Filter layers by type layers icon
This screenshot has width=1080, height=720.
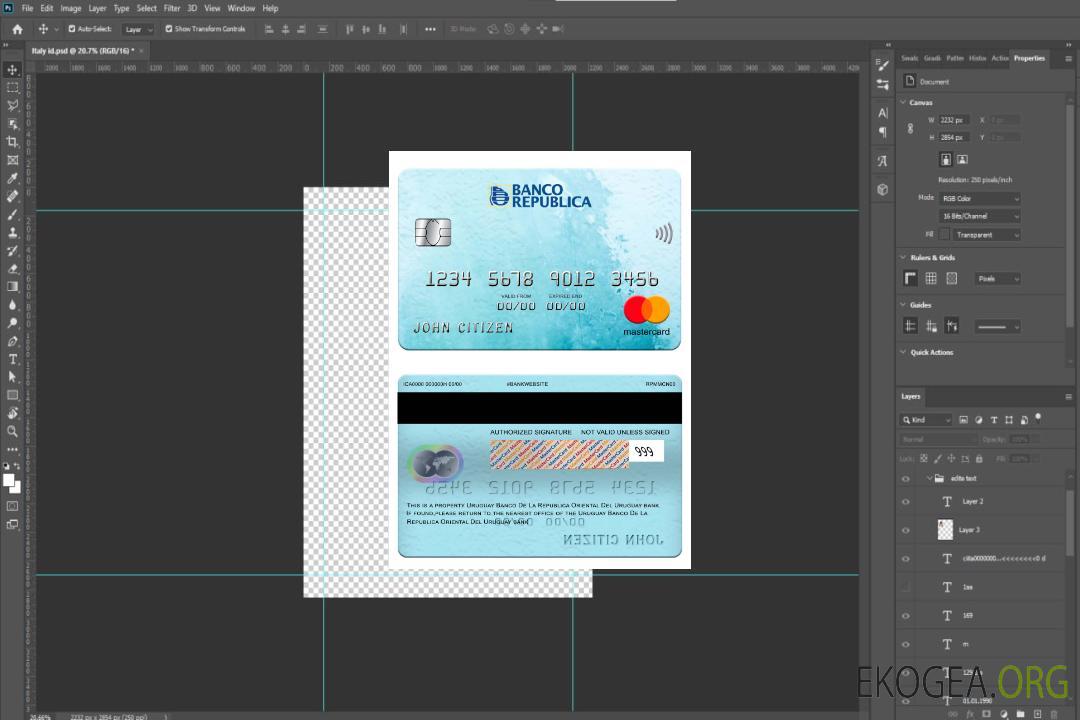coord(993,420)
